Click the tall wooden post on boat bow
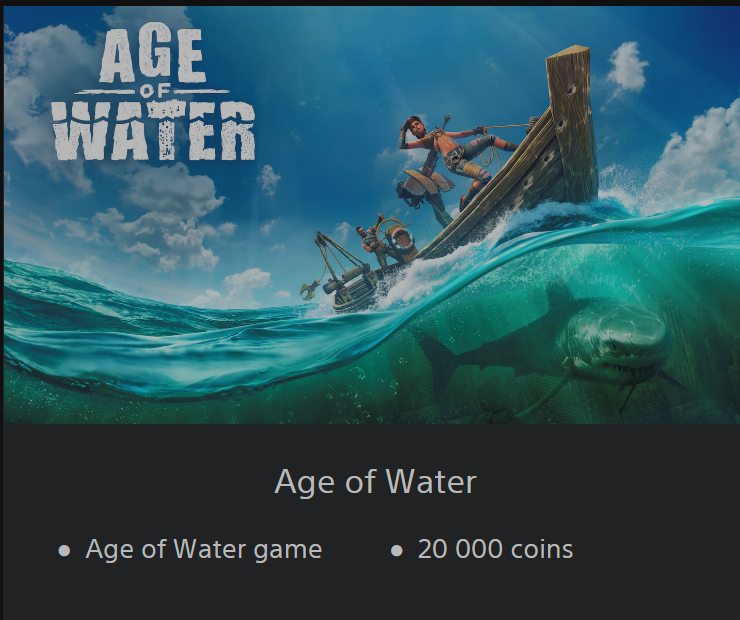This screenshot has width=740, height=620. [x=572, y=124]
